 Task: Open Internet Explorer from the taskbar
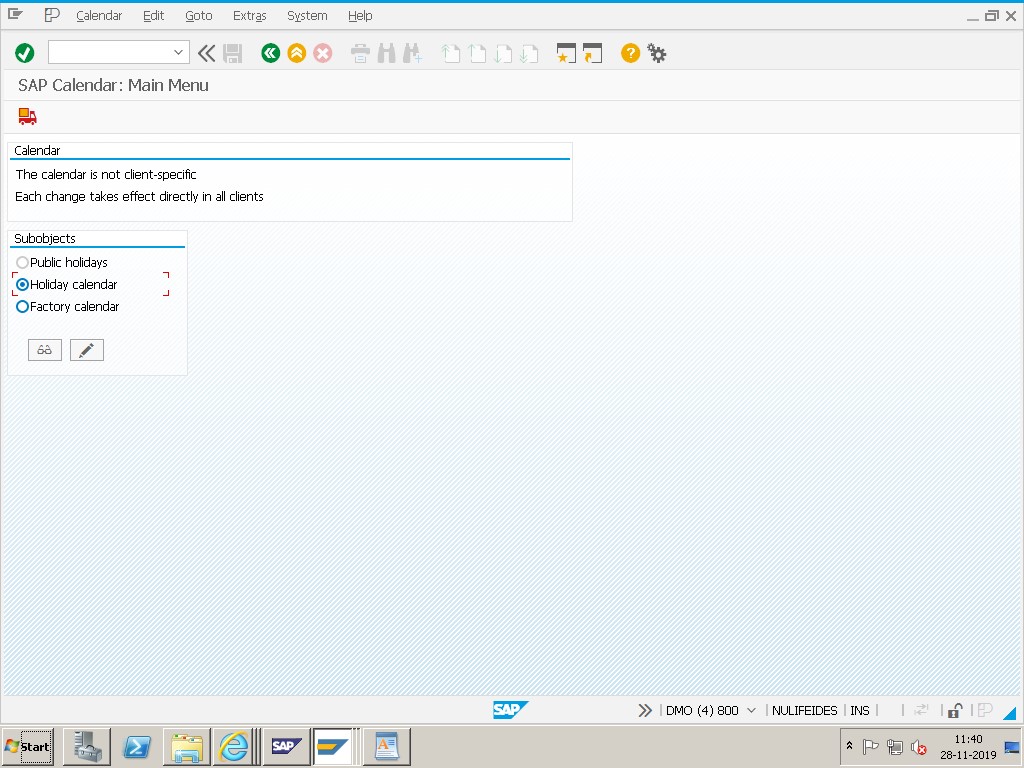(234, 746)
